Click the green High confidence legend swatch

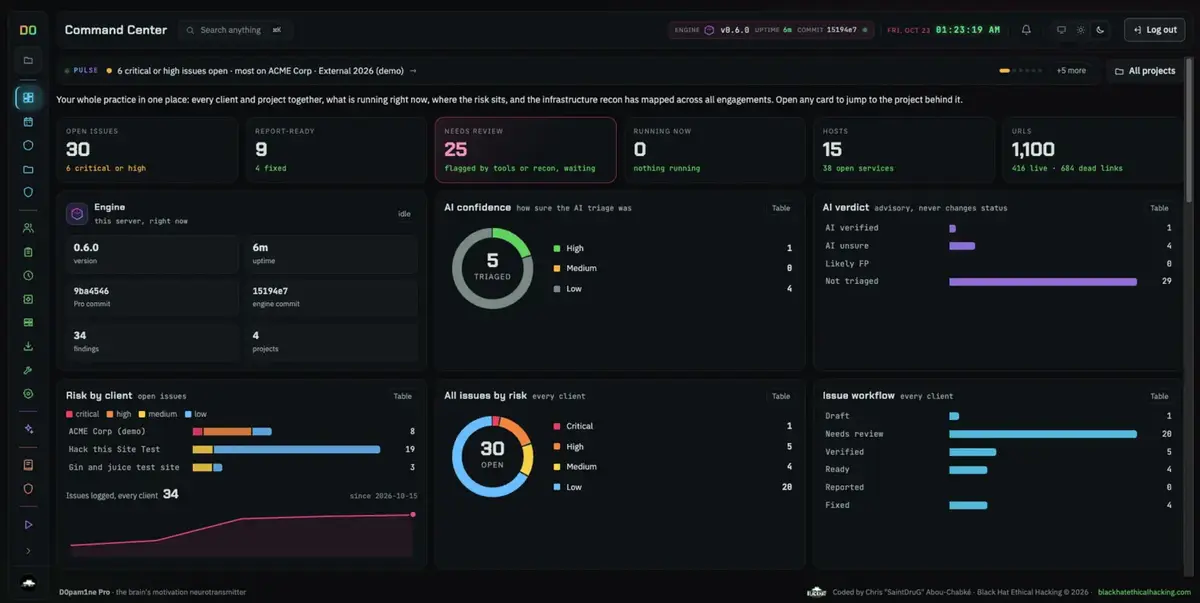[x=557, y=248]
